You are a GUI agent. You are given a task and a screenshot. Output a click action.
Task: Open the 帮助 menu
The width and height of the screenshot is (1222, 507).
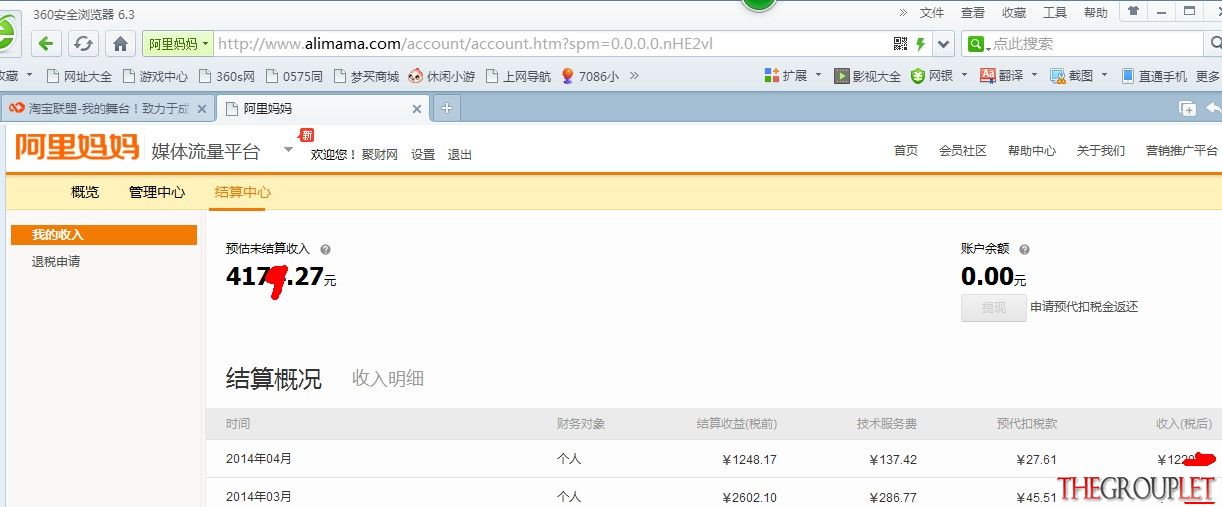pyautogui.click(x=1096, y=13)
